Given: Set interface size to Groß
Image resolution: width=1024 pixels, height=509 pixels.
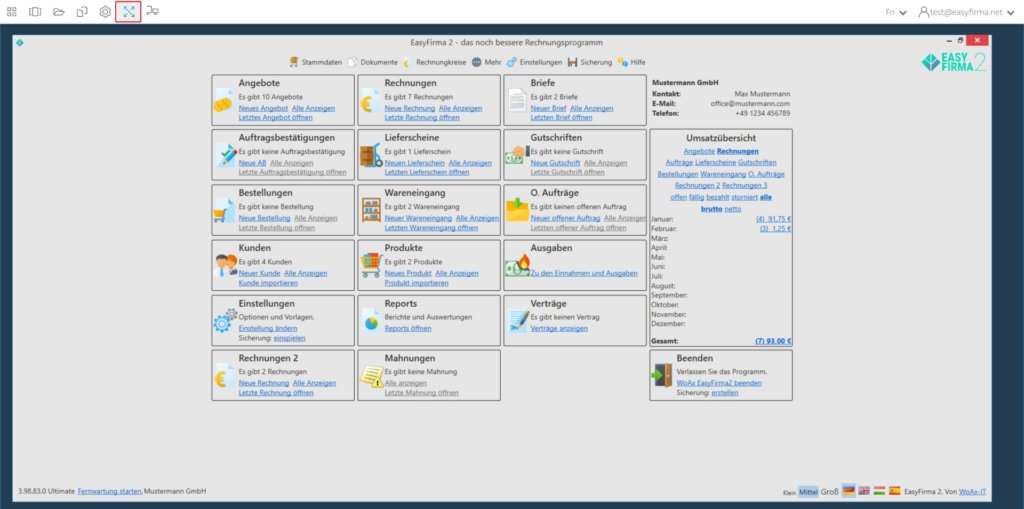Looking at the screenshot, I should coord(829,491).
